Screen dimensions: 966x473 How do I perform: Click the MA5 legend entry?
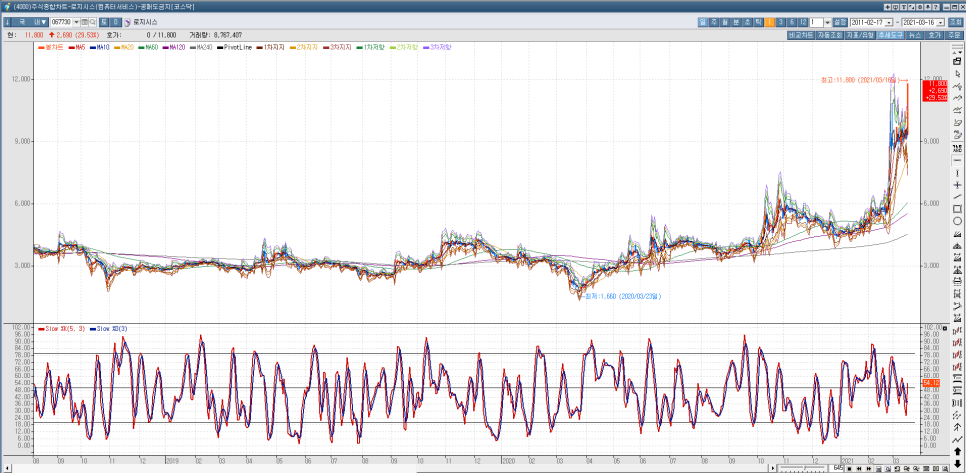coord(76,47)
